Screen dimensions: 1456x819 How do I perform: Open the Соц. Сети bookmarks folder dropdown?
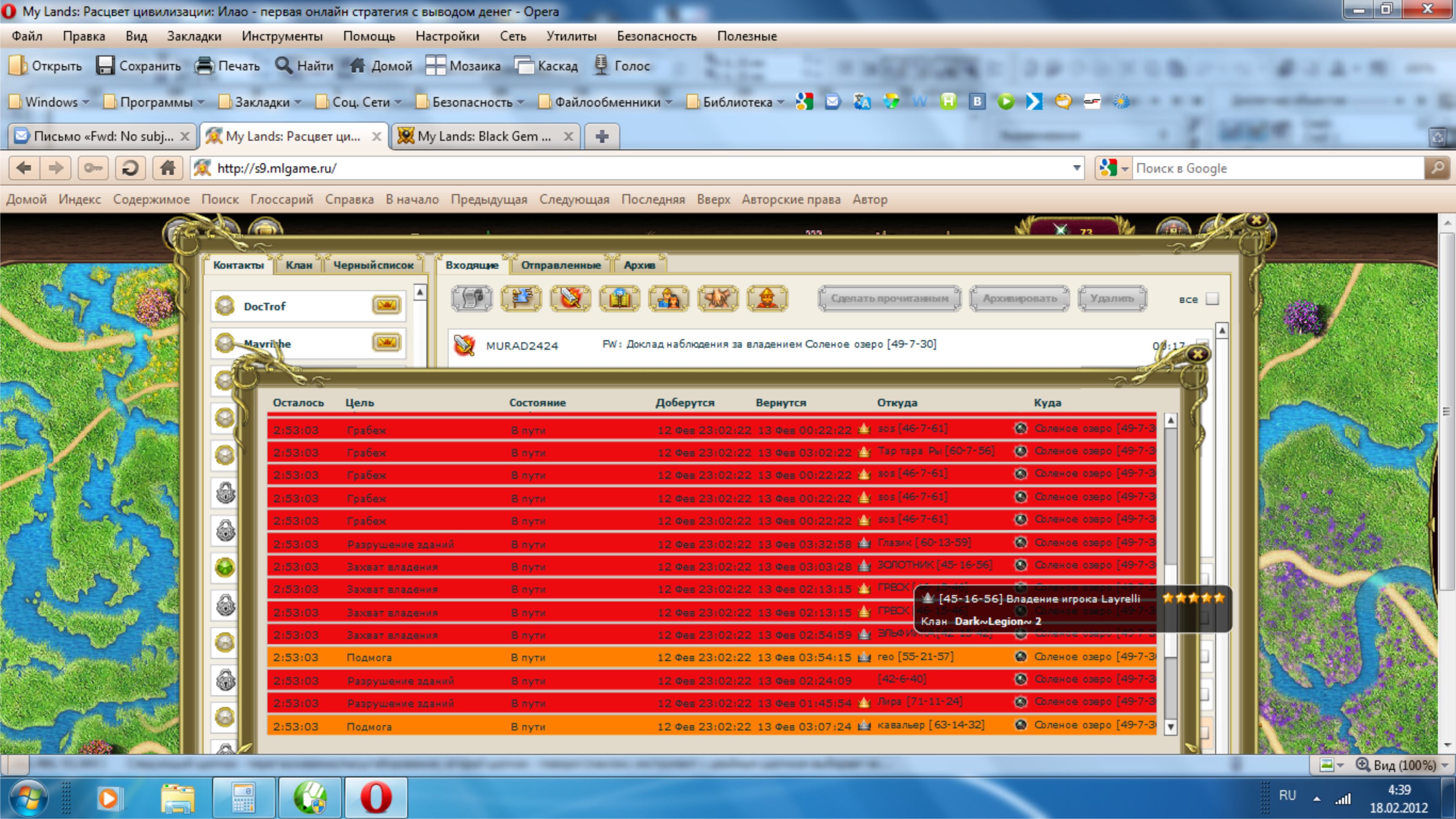pos(359,102)
